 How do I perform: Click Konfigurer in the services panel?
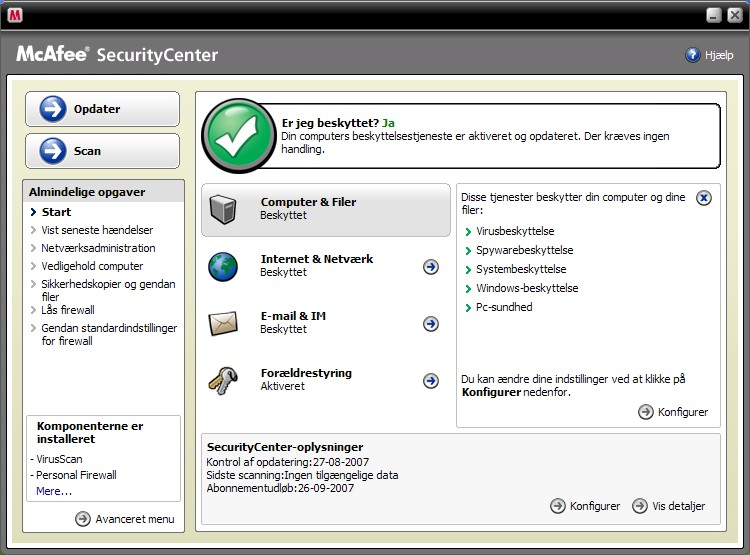674,412
